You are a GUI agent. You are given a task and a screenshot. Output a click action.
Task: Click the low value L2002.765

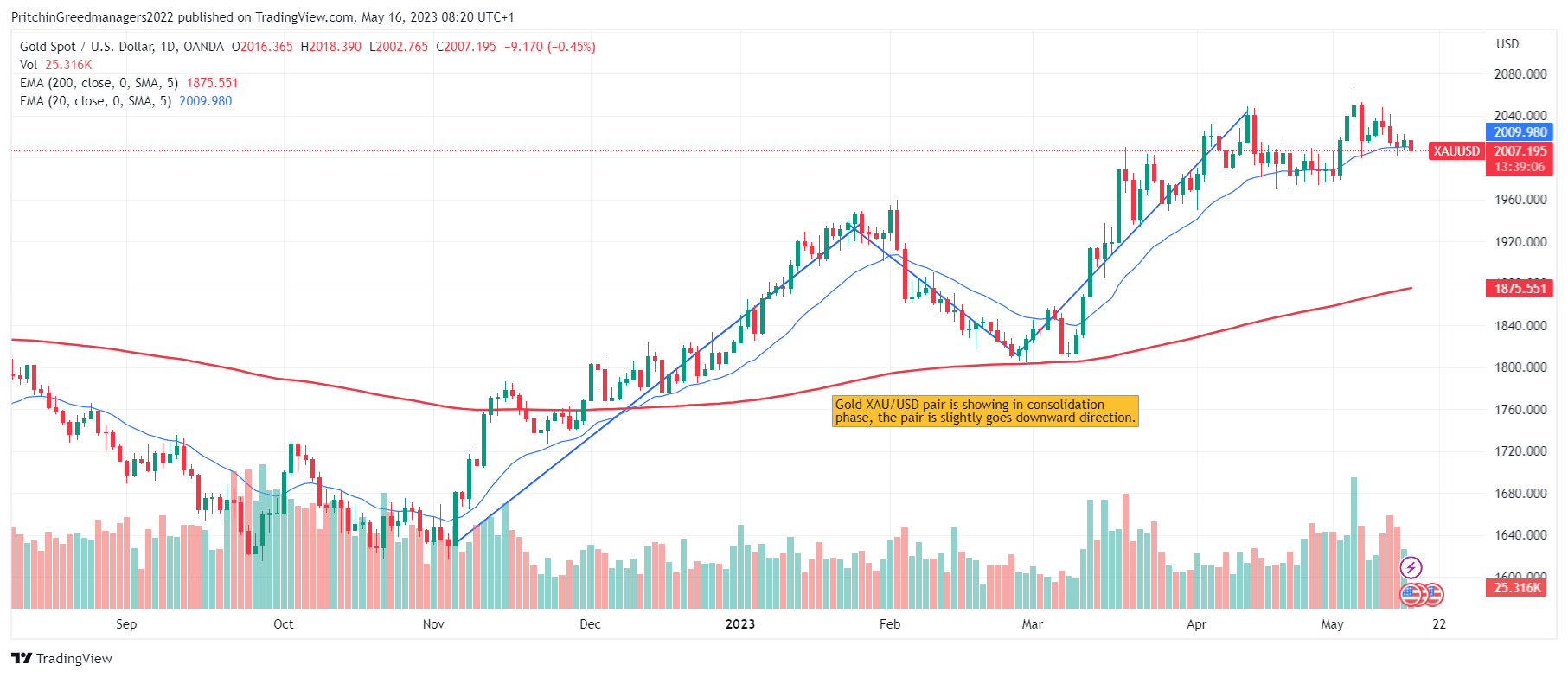(x=399, y=47)
